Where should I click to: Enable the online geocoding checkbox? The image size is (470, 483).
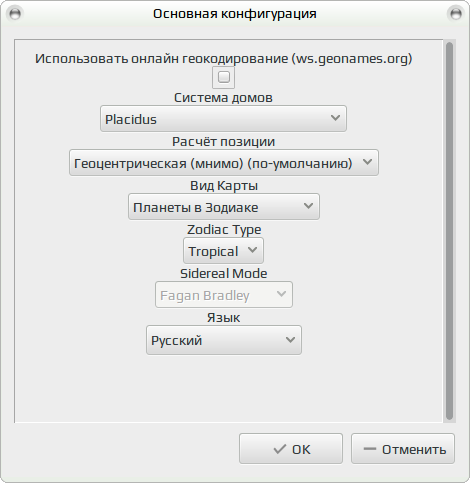point(224,77)
